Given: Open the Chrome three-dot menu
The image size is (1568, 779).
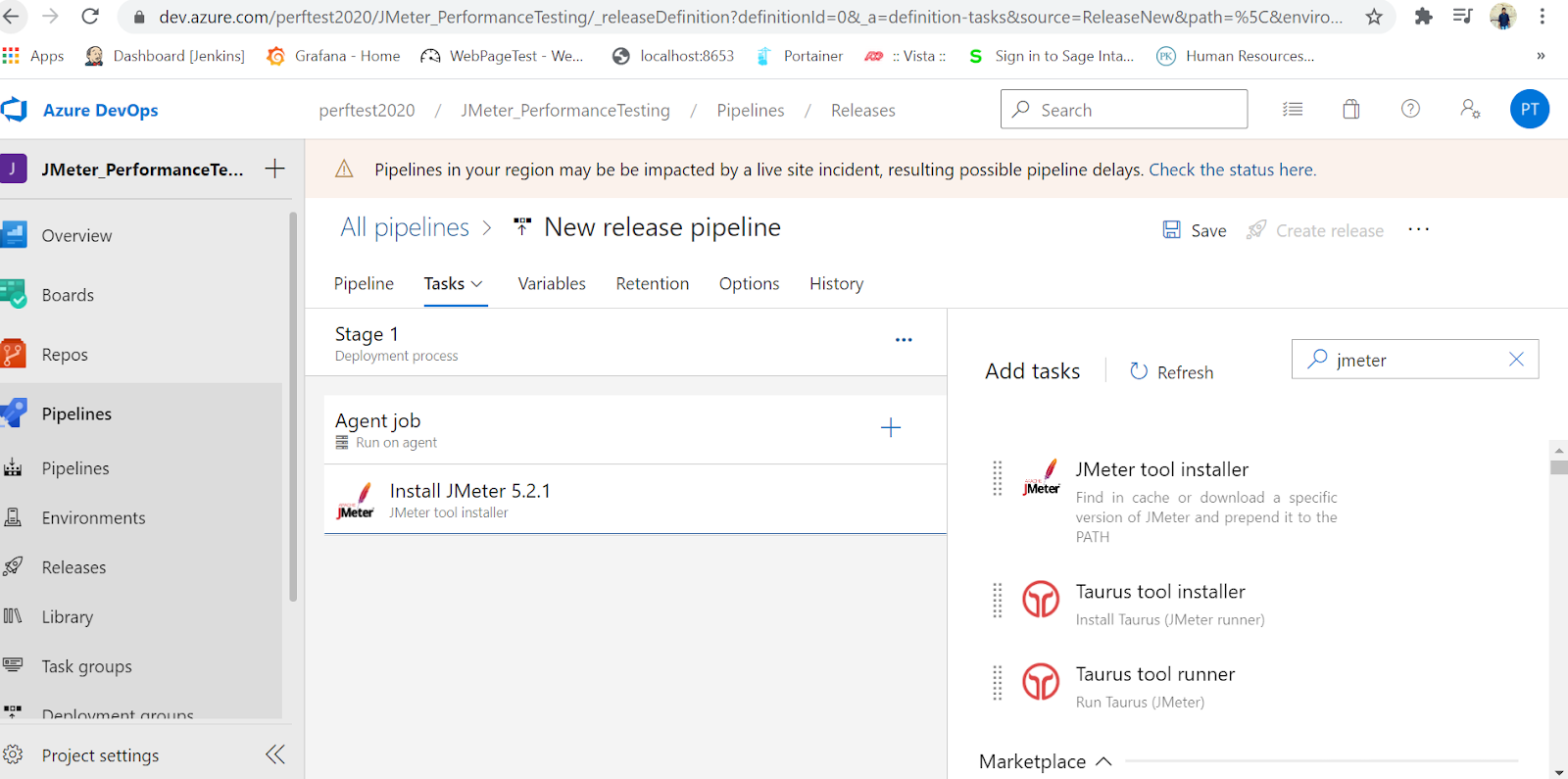Looking at the screenshot, I should (1543, 17).
